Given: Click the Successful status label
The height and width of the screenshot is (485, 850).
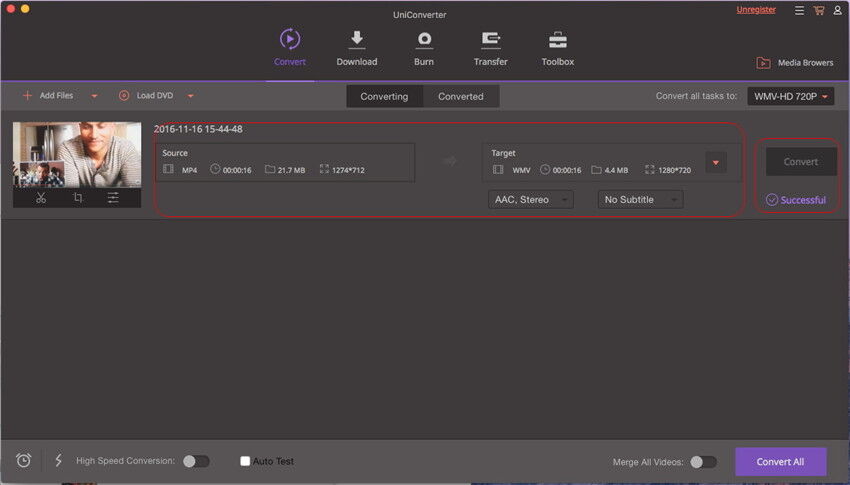Looking at the screenshot, I should [796, 200].
